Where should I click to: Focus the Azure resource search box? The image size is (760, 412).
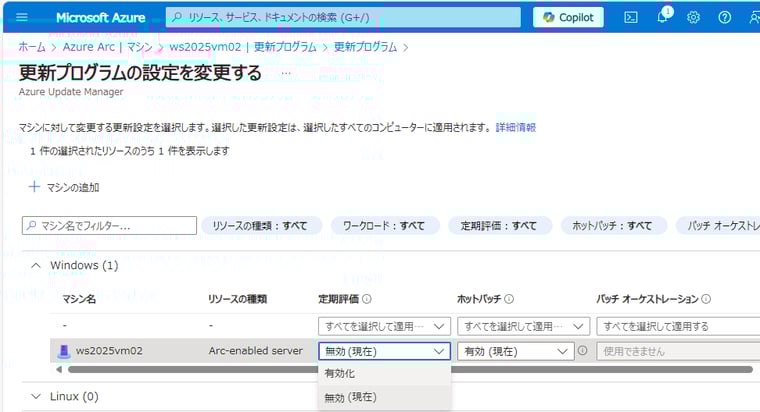click(x=343, y=17)
